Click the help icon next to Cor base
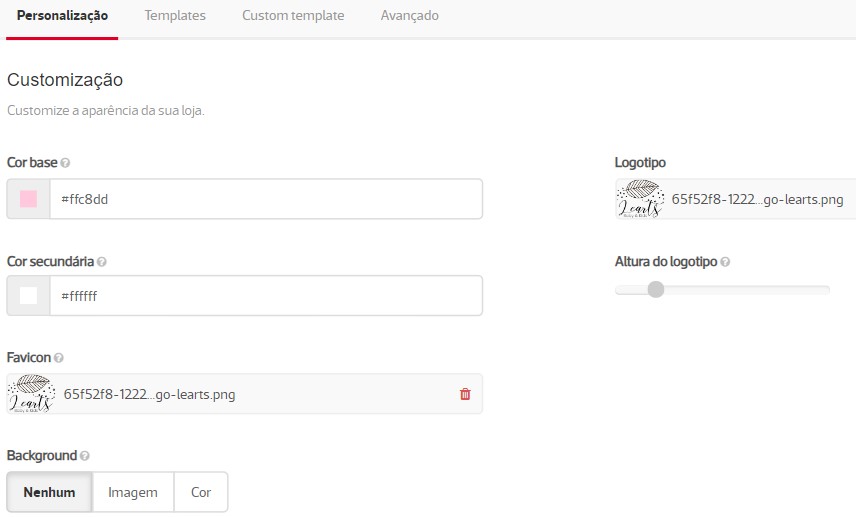The height and width of the screenshot is (517, 856). (x=65, y=163)
